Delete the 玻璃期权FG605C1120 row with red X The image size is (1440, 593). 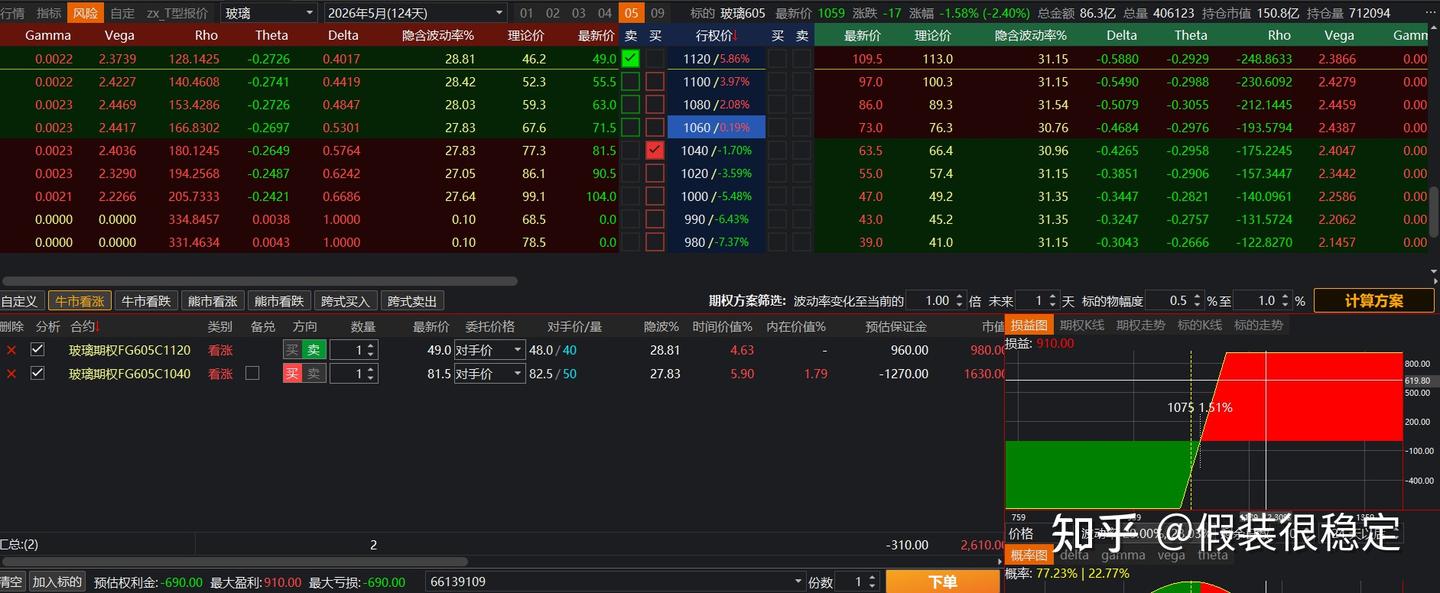click(12, 350)
